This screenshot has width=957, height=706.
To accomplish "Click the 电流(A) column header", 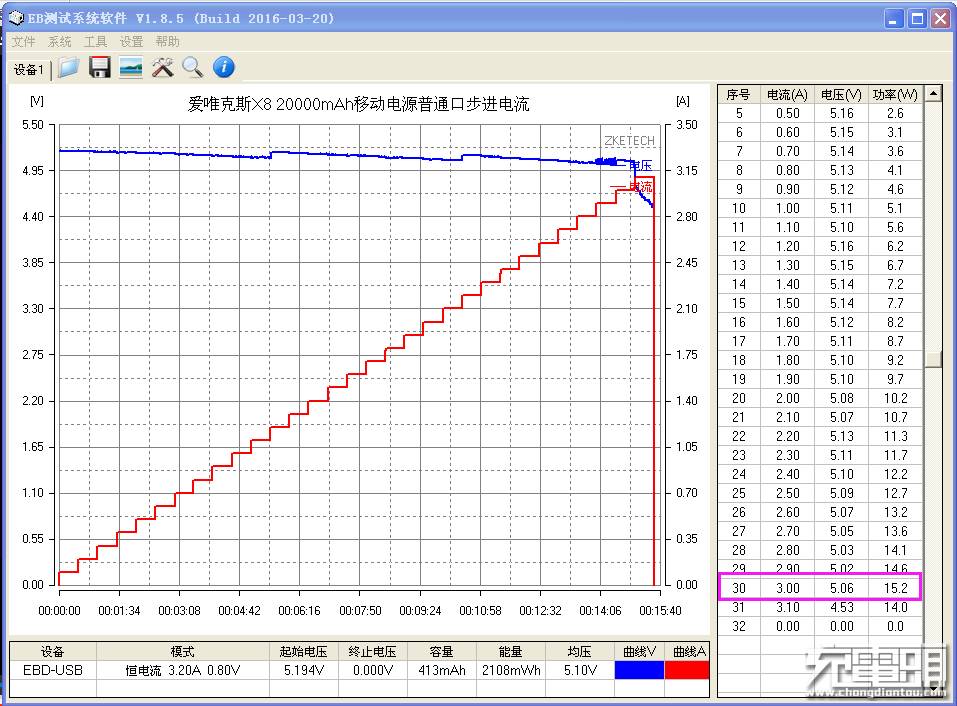I will [x=787, y=95].
